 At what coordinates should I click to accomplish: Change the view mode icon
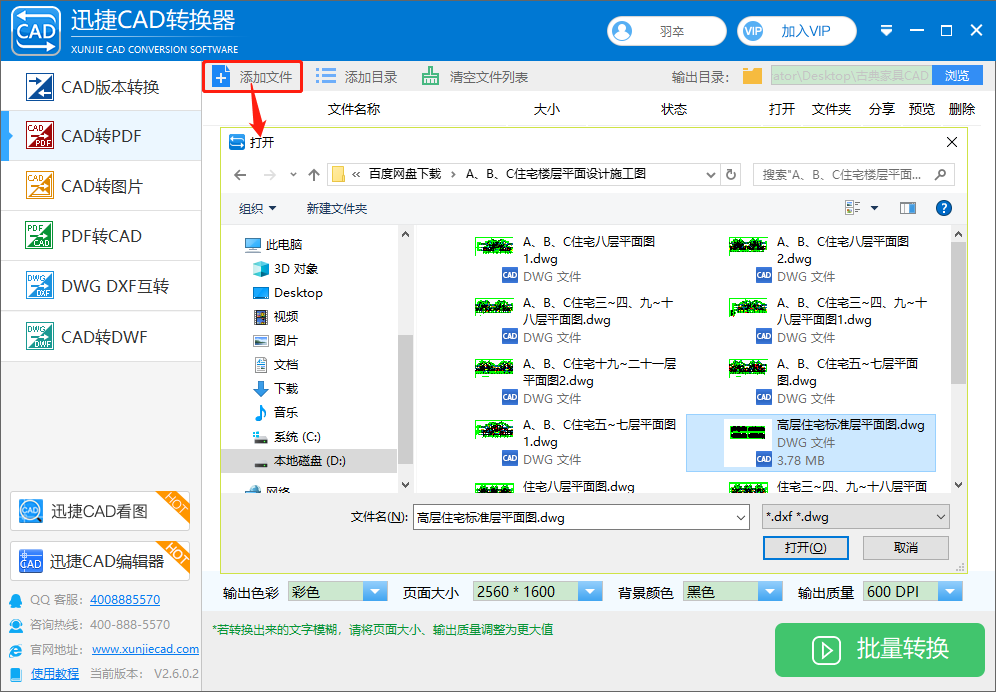(852, 208)
